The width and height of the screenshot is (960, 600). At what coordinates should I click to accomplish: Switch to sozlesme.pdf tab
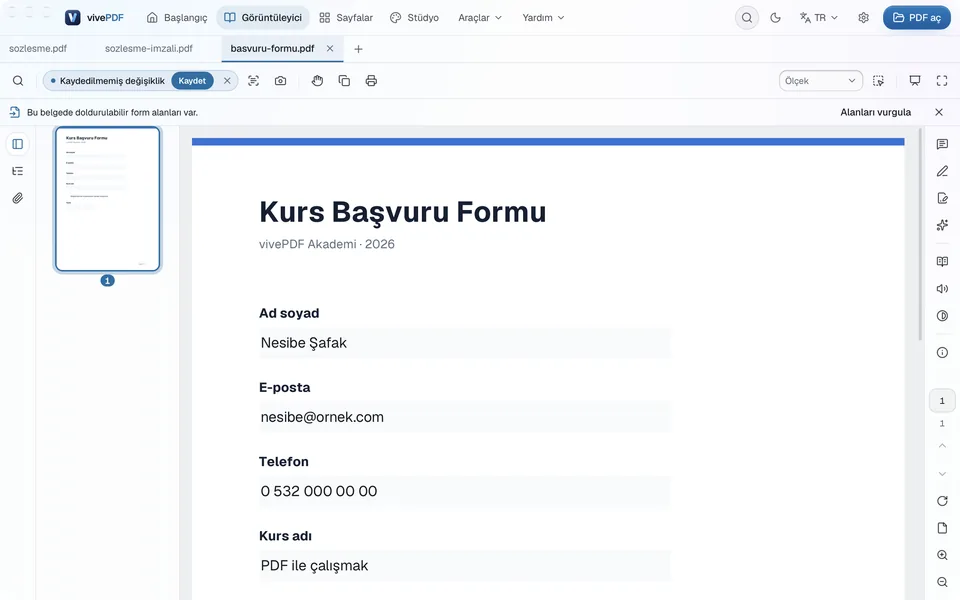pos(38,48)
